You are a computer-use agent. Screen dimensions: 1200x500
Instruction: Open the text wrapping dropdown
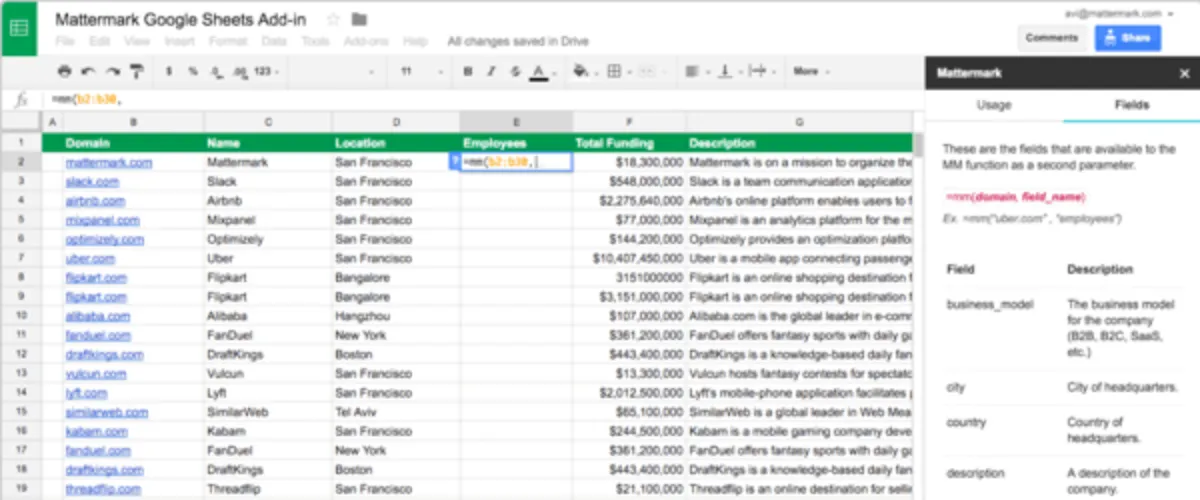[x=760, y=71]
